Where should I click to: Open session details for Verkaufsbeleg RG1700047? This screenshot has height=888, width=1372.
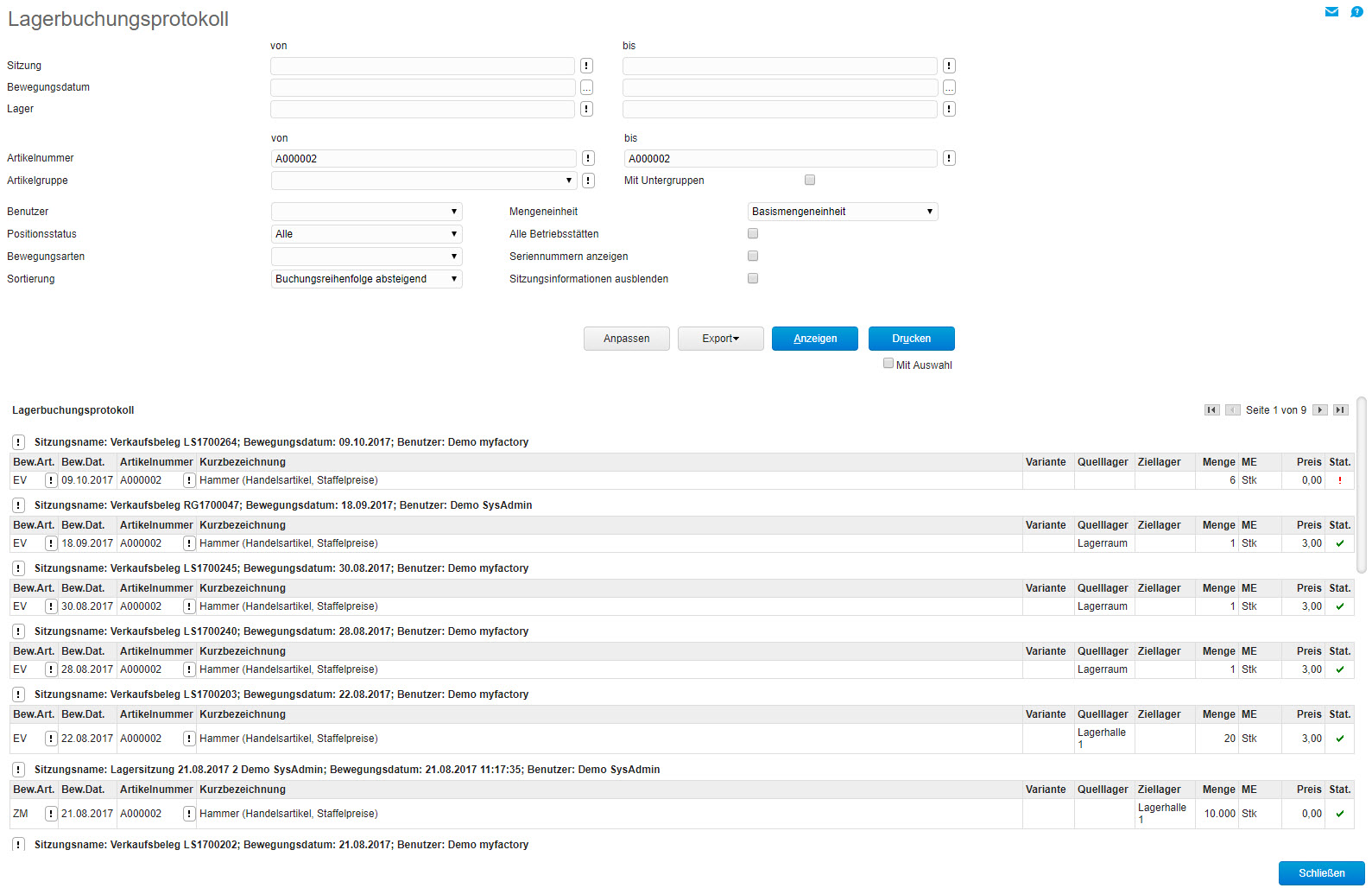18,505
